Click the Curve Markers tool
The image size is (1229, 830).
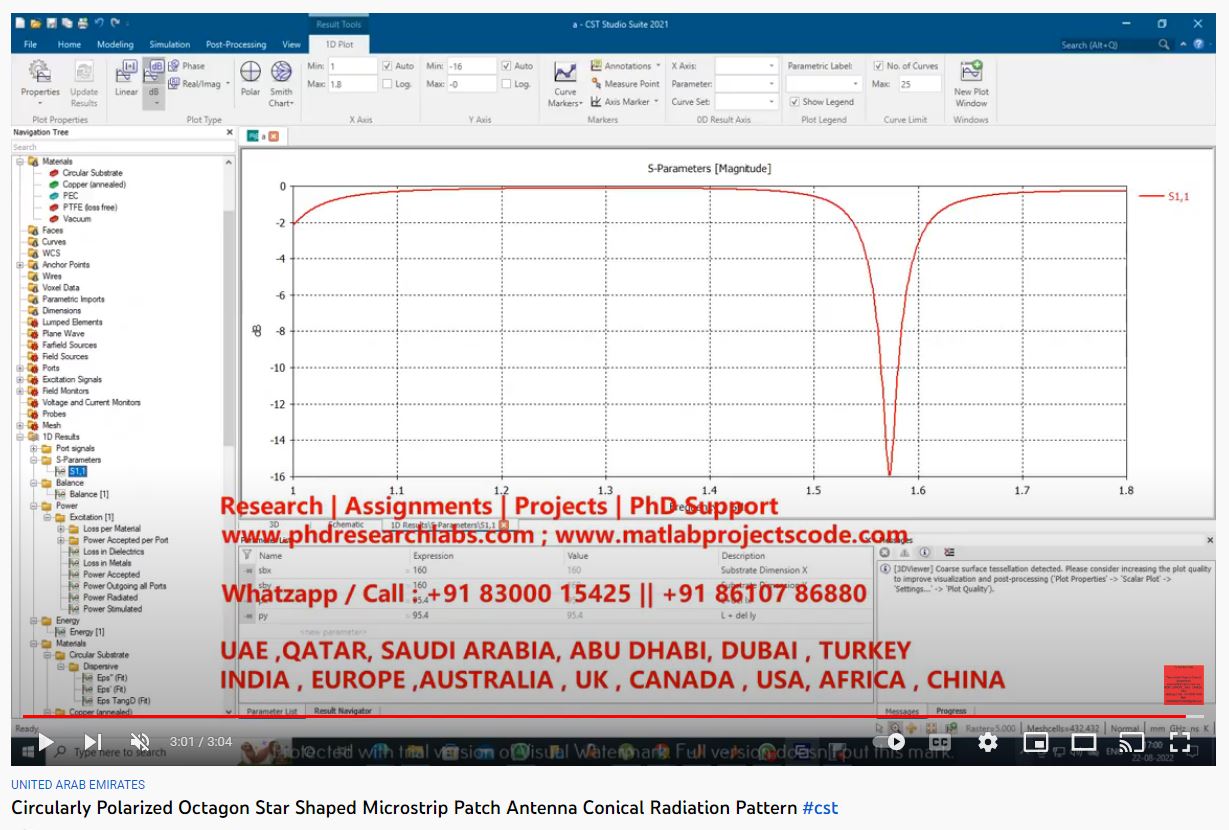pos(565,82)
